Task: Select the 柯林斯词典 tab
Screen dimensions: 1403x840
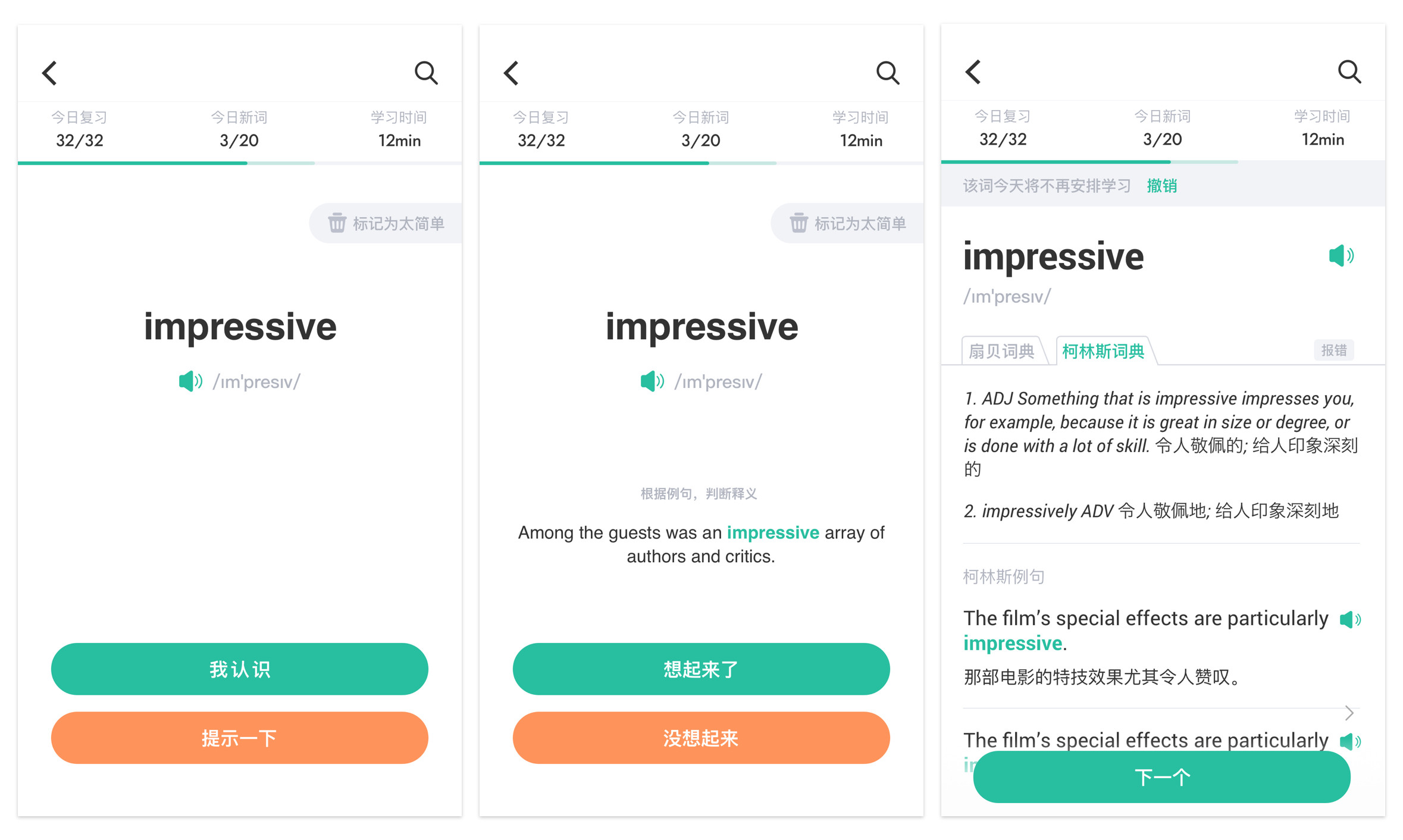Action: tap(1104, 351)
